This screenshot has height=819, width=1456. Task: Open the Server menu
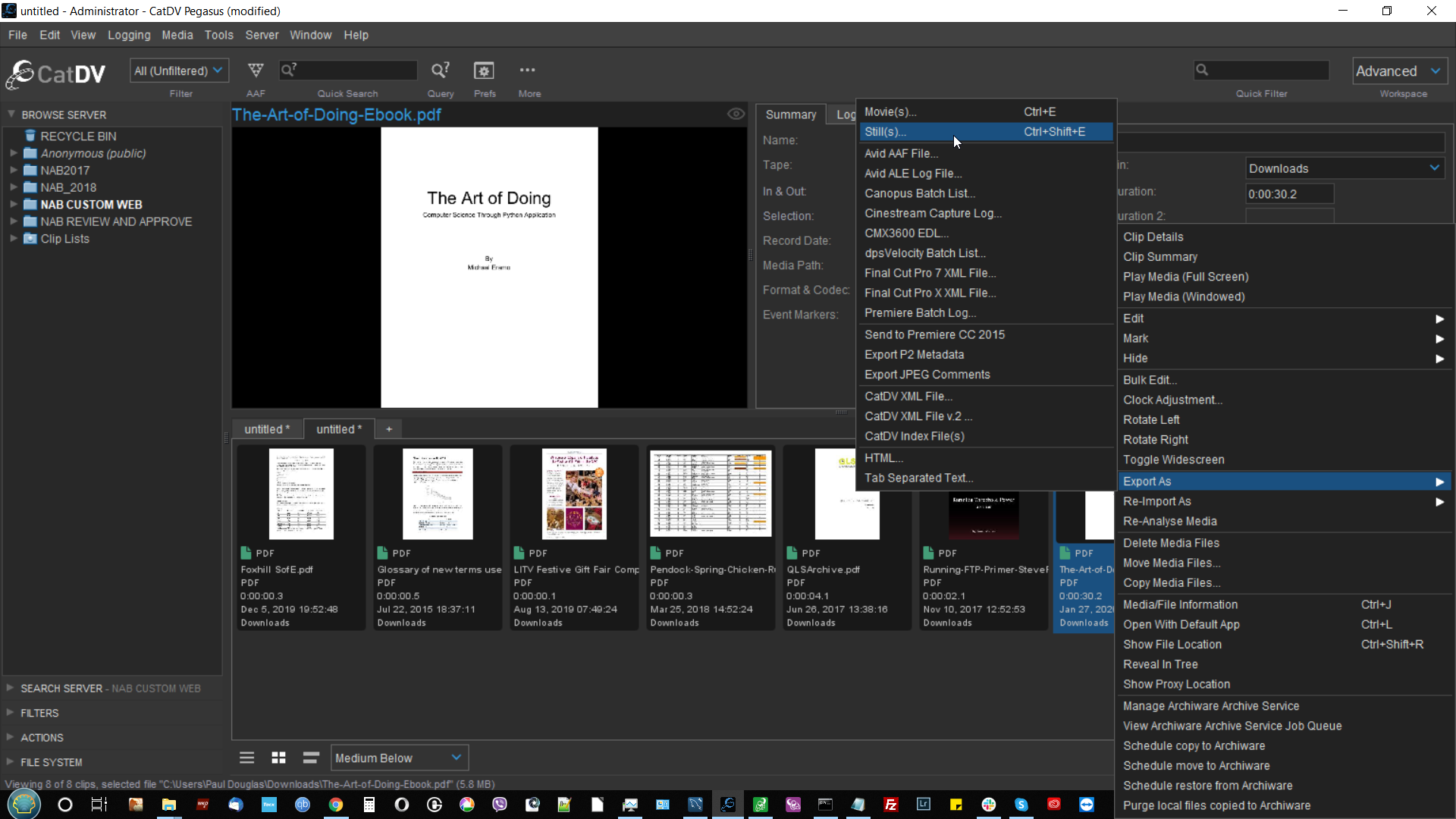262,35
